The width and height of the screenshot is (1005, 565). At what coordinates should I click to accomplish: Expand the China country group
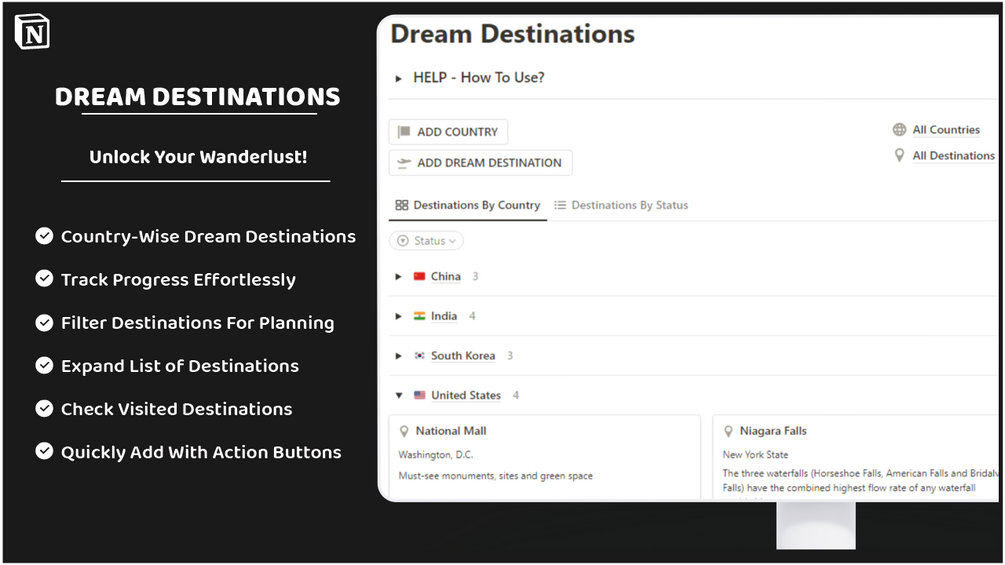[x=399, y=277]
